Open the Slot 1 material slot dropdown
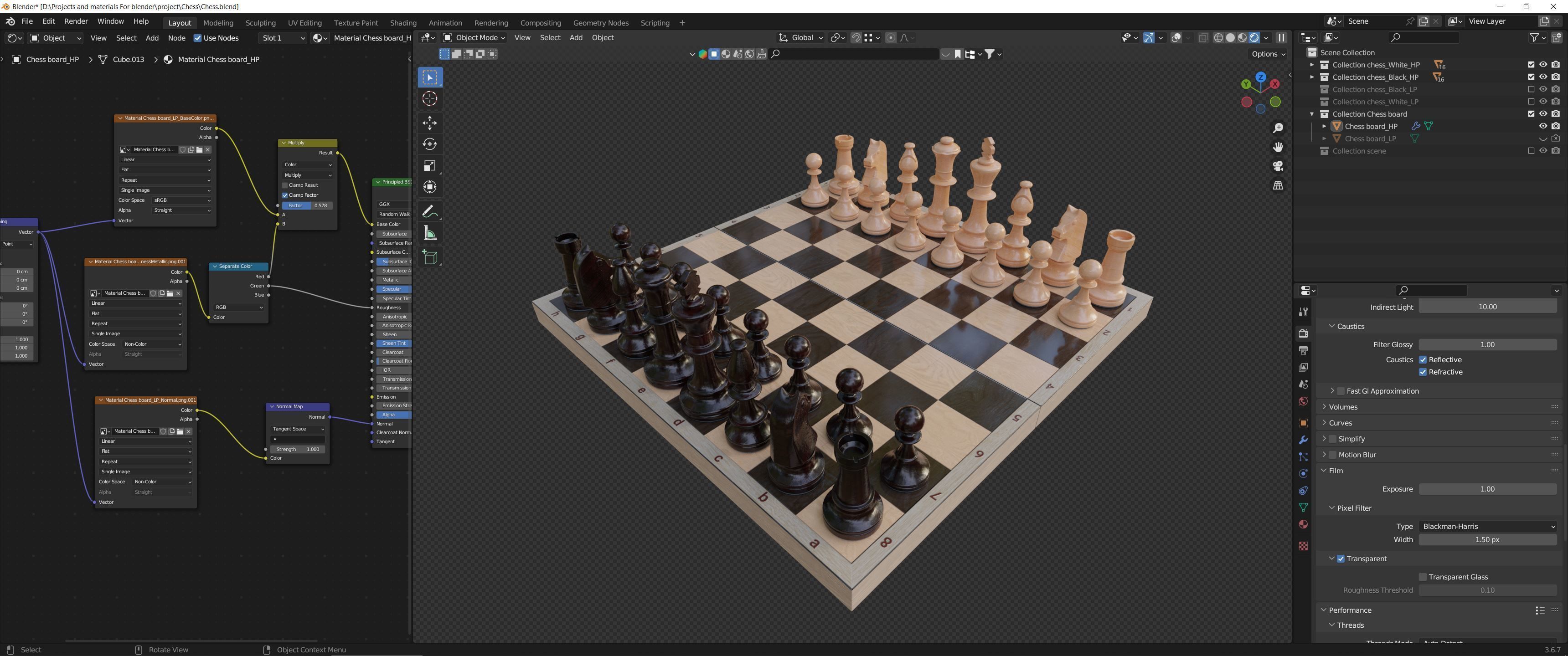This screenshot has height=656, width=1568. (283, 38)
